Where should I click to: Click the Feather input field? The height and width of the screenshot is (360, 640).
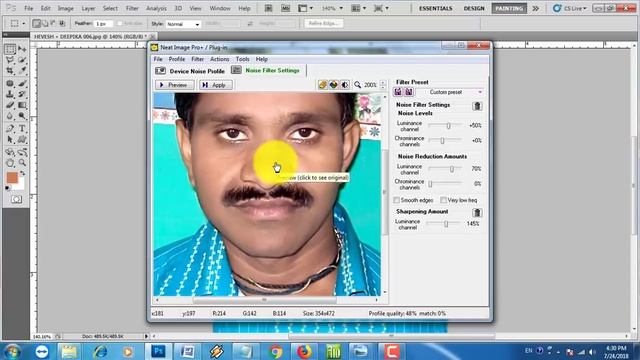pos(103,24)
